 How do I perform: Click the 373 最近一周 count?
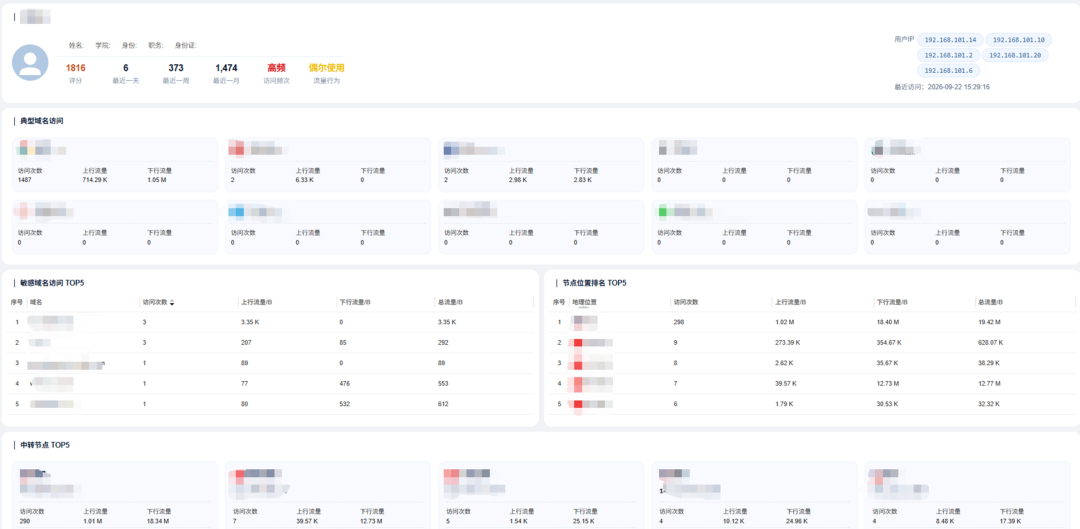(x=176, y=68)
